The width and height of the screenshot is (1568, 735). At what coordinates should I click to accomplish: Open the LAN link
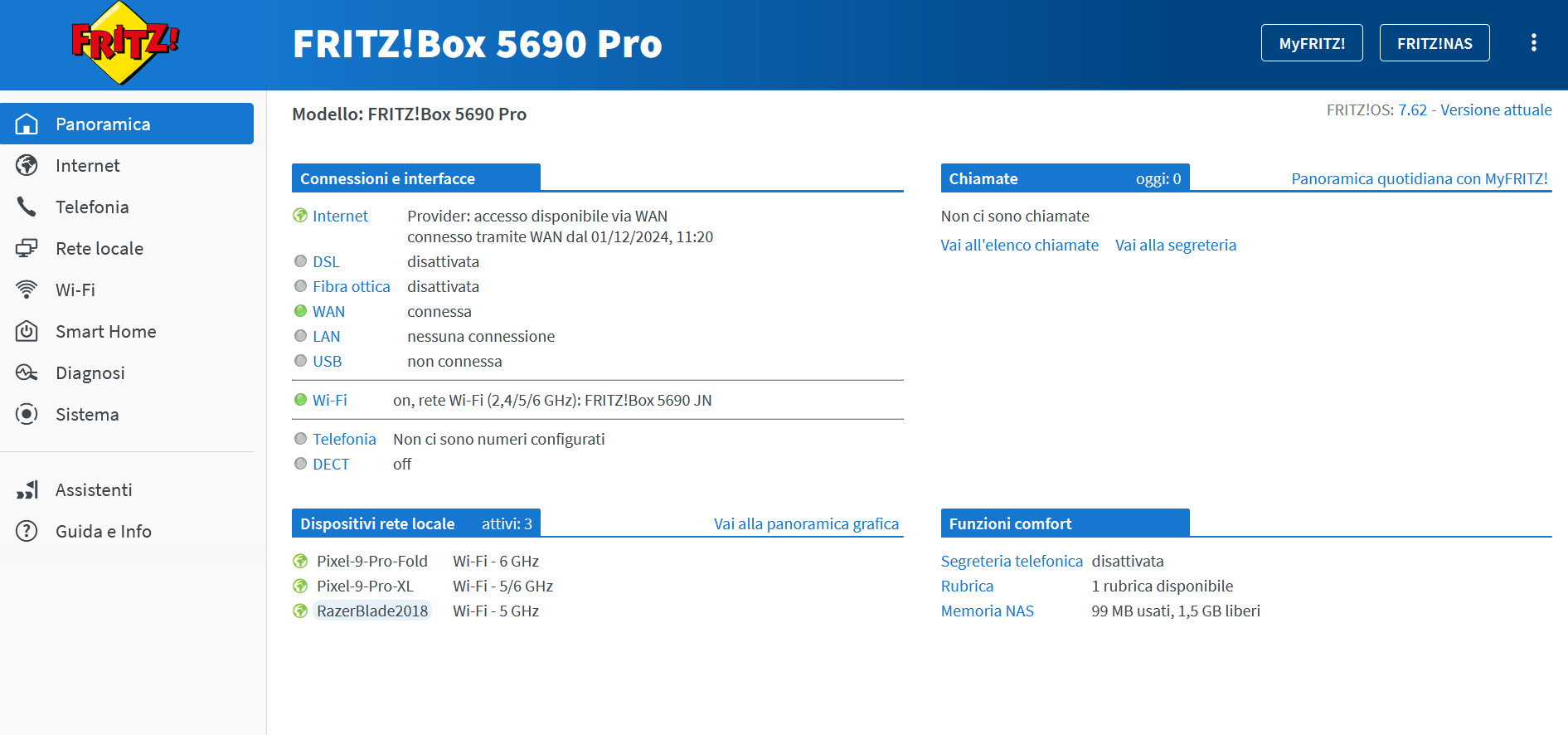pos(326,336)
